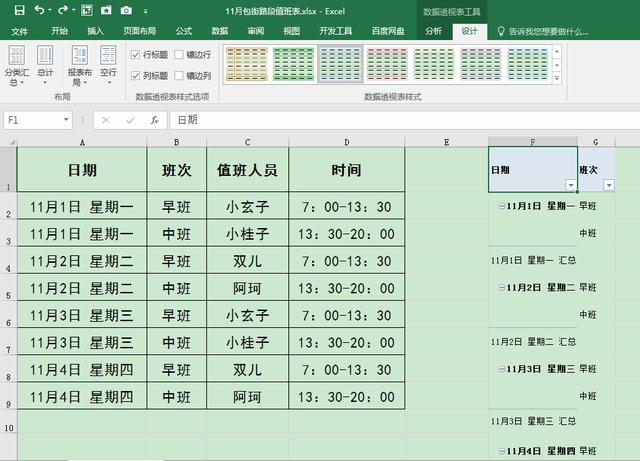Screen dimensions: 640x461
Task: Switch to the 开发工具 developer tab
Action: pyautogui.click(x=336, y=31)
